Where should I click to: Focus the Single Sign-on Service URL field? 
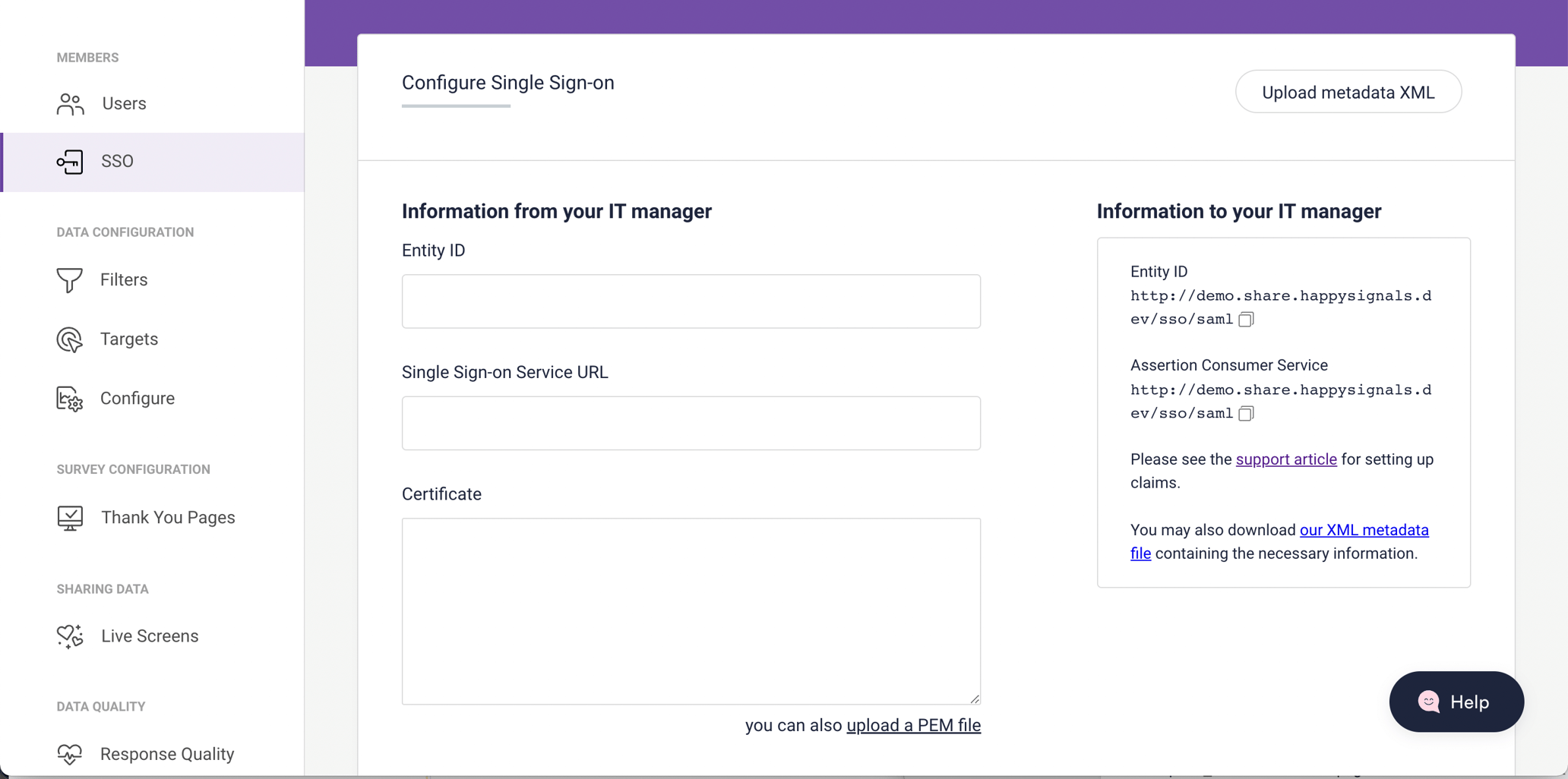click(691, 423)
